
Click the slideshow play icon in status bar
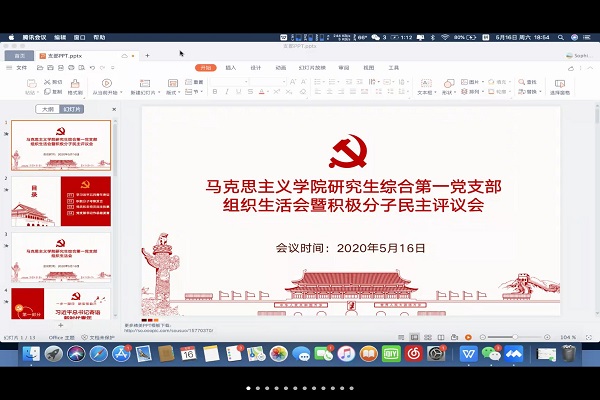[468, 337]
